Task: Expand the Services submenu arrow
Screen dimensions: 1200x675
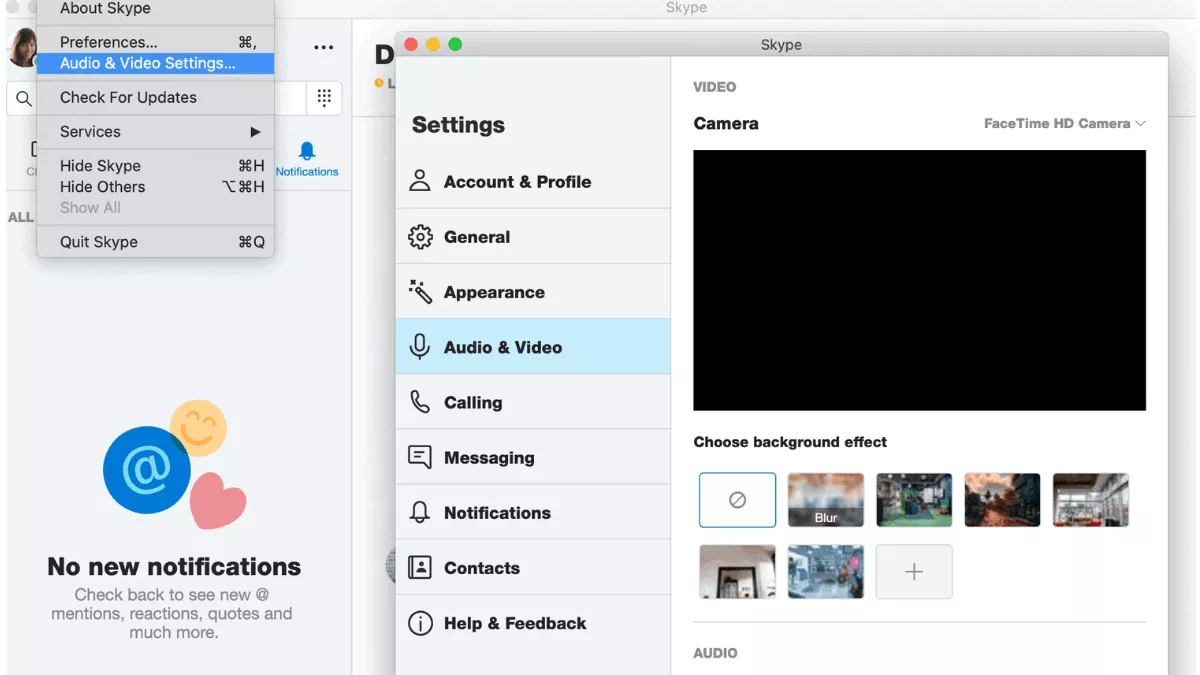Action: point(255,132)
